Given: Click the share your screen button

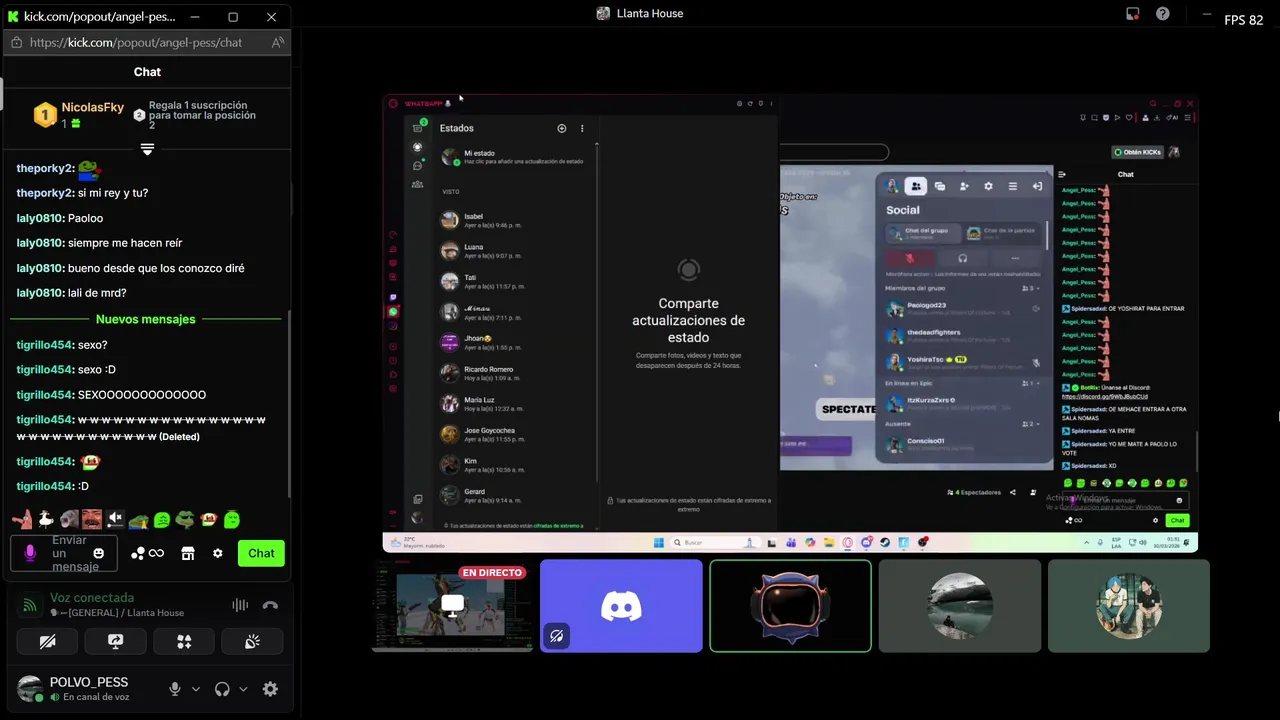Looking at the screenshot, I should click(115, 642).
